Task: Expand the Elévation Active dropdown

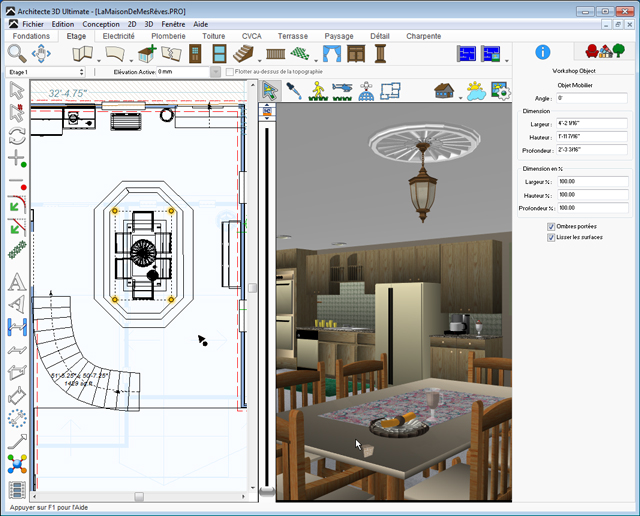Action: coord(215,72)
